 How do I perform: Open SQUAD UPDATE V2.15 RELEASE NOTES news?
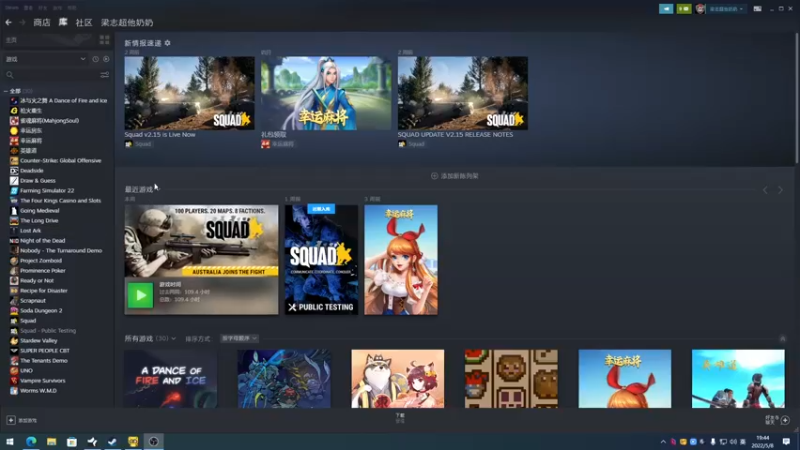click(463, 93)
